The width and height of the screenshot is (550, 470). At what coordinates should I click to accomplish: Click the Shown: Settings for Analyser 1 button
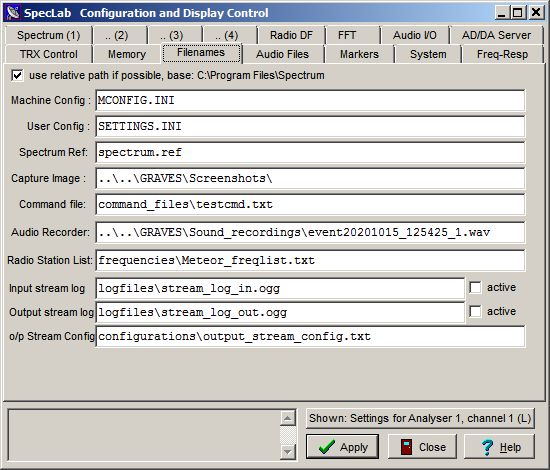[420, 418]
